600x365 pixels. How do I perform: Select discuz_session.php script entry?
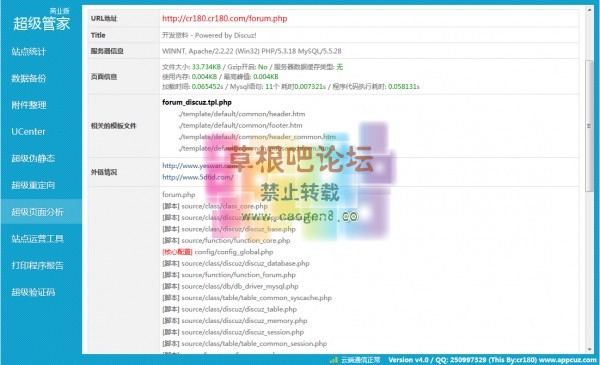(233, 332)
